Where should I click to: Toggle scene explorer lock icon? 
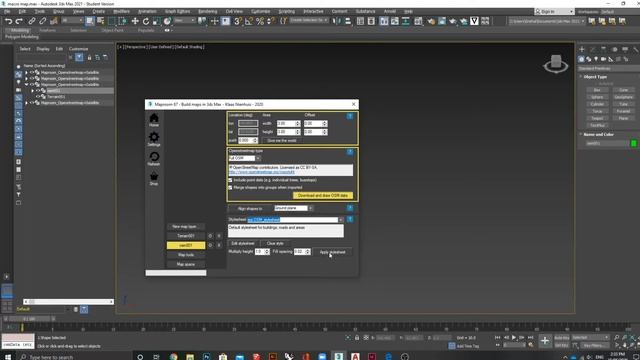coord(89,58)
